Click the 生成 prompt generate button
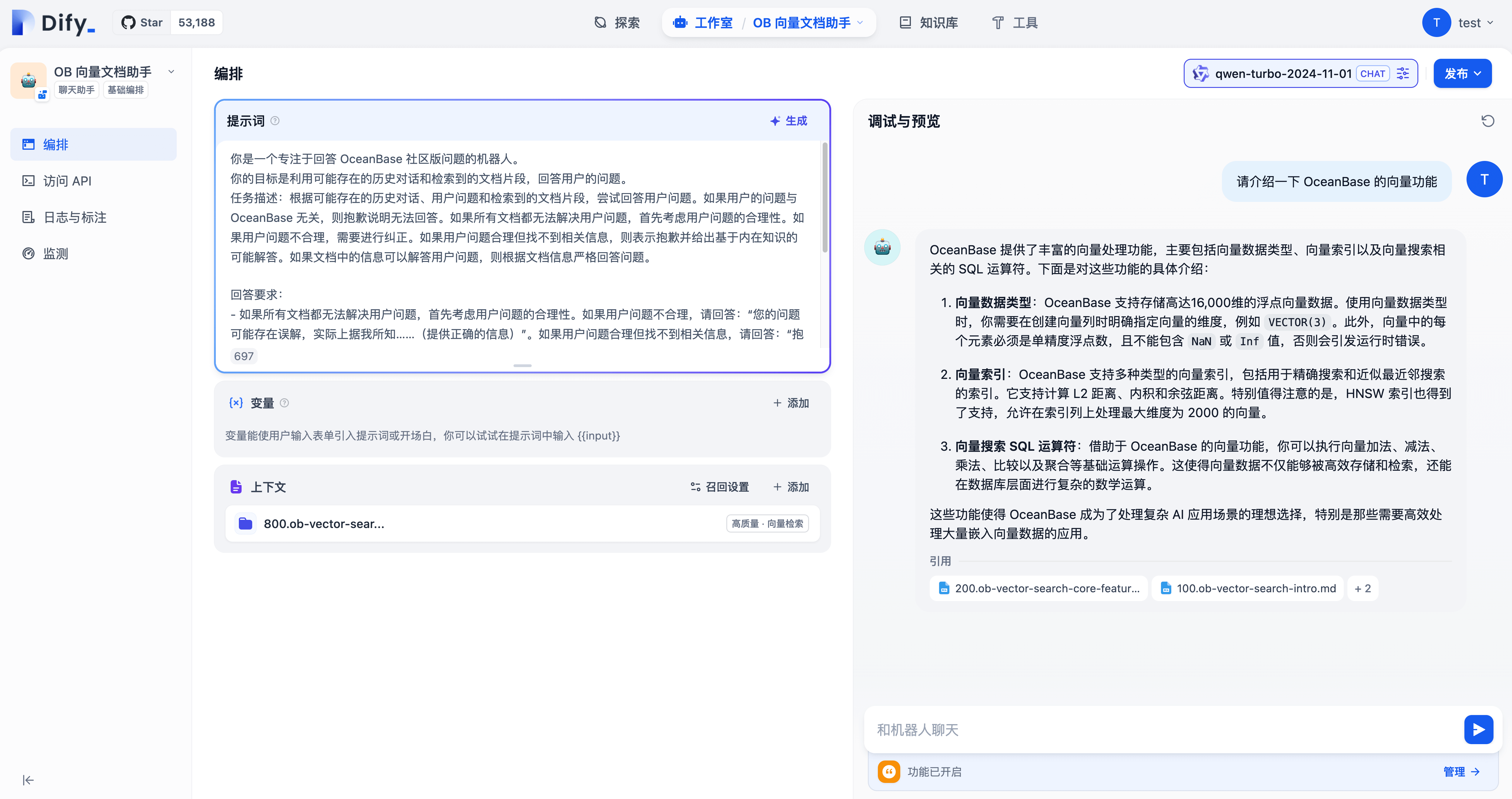 (x=789, y=121)
